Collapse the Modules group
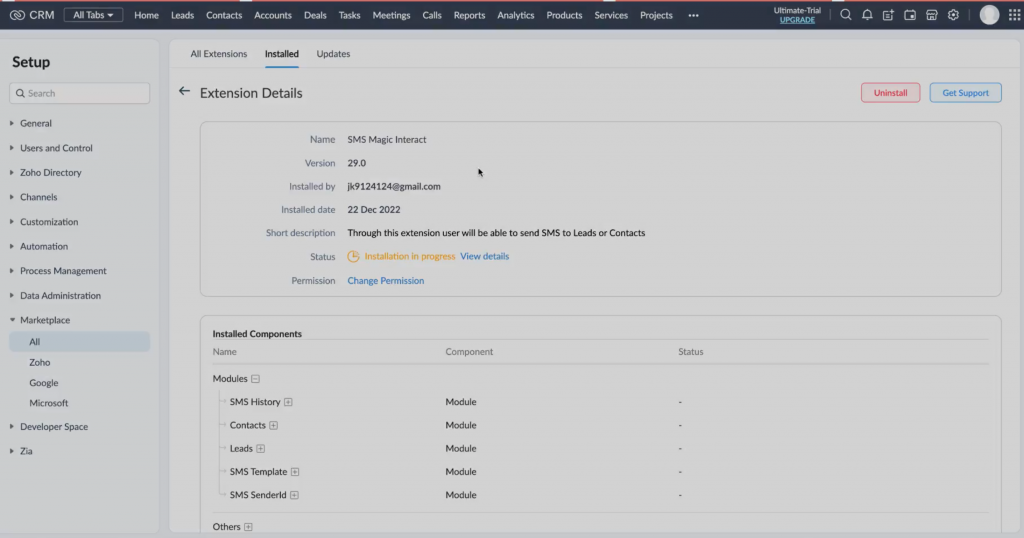 (x=255, y=379)
